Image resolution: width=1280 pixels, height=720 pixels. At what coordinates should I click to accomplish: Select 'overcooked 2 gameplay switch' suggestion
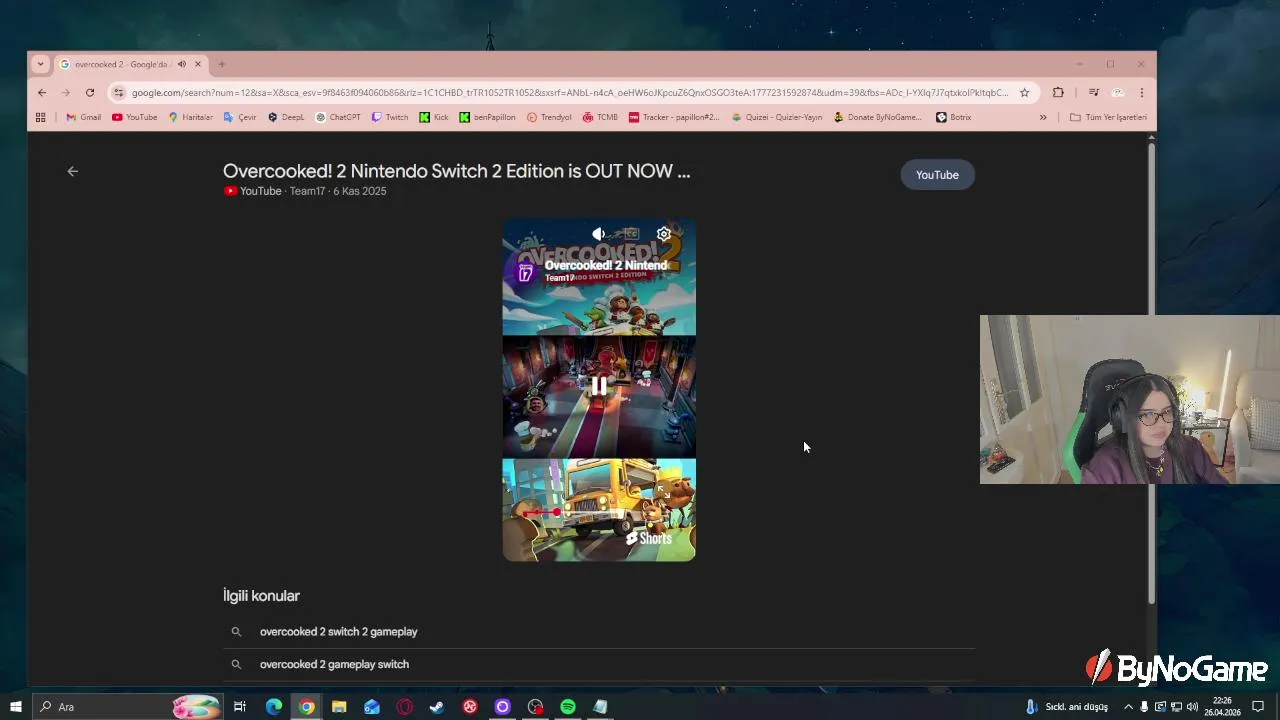pyautogui.click(x=334, y=664)
